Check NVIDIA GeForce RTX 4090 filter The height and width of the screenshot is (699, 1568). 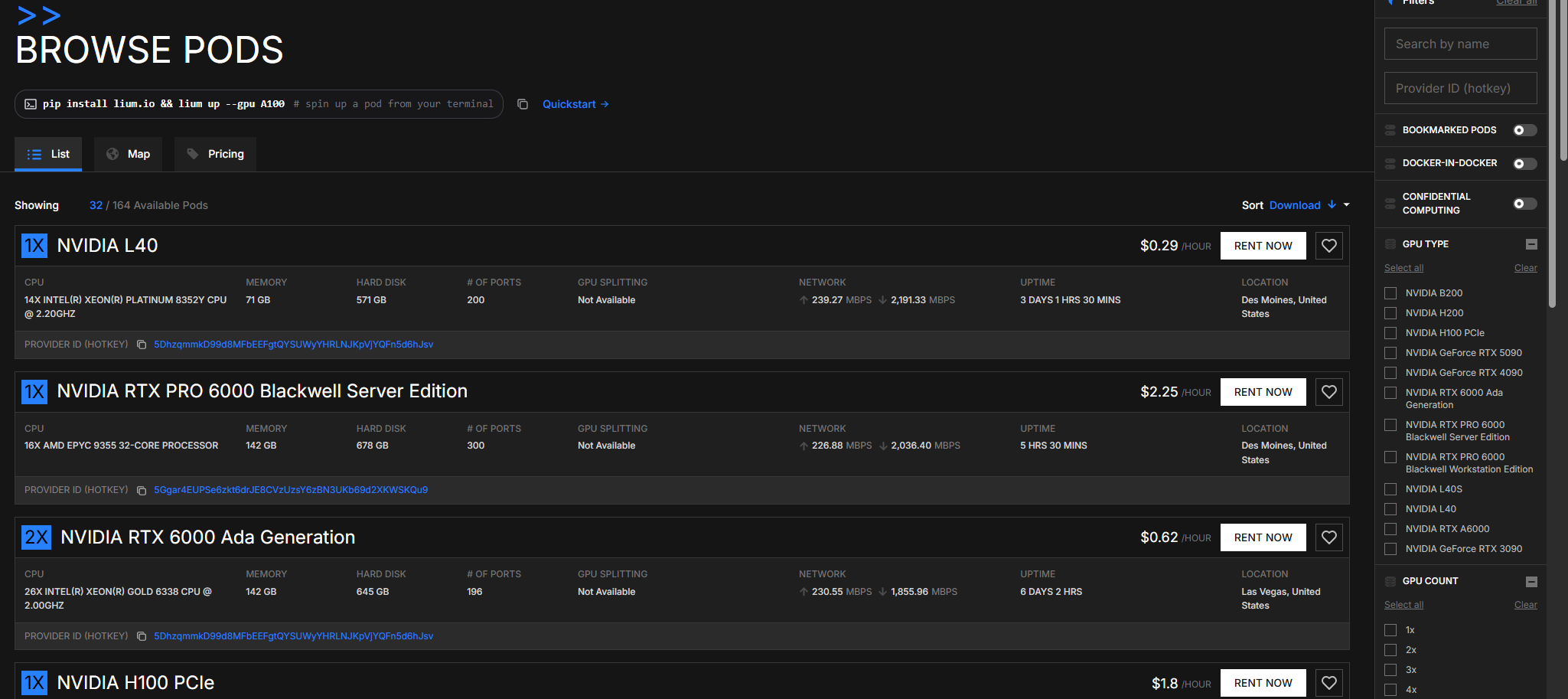click(x=1390, y=373)
